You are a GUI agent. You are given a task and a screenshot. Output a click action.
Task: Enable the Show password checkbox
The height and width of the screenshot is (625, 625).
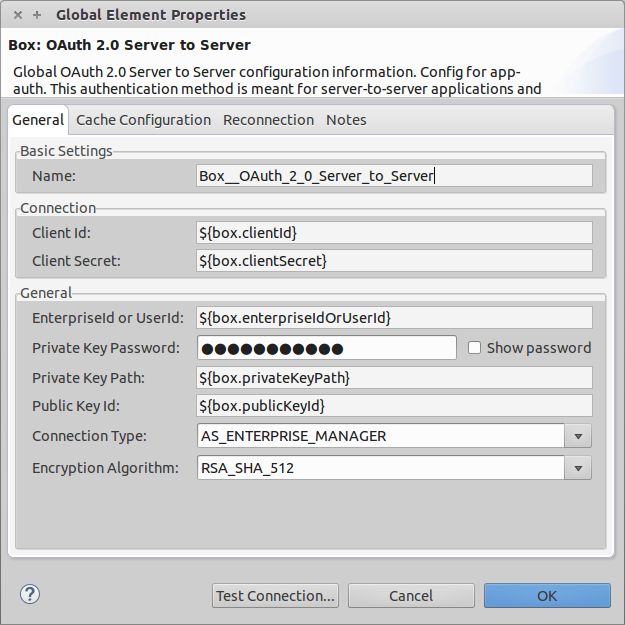tap(475, 348)
